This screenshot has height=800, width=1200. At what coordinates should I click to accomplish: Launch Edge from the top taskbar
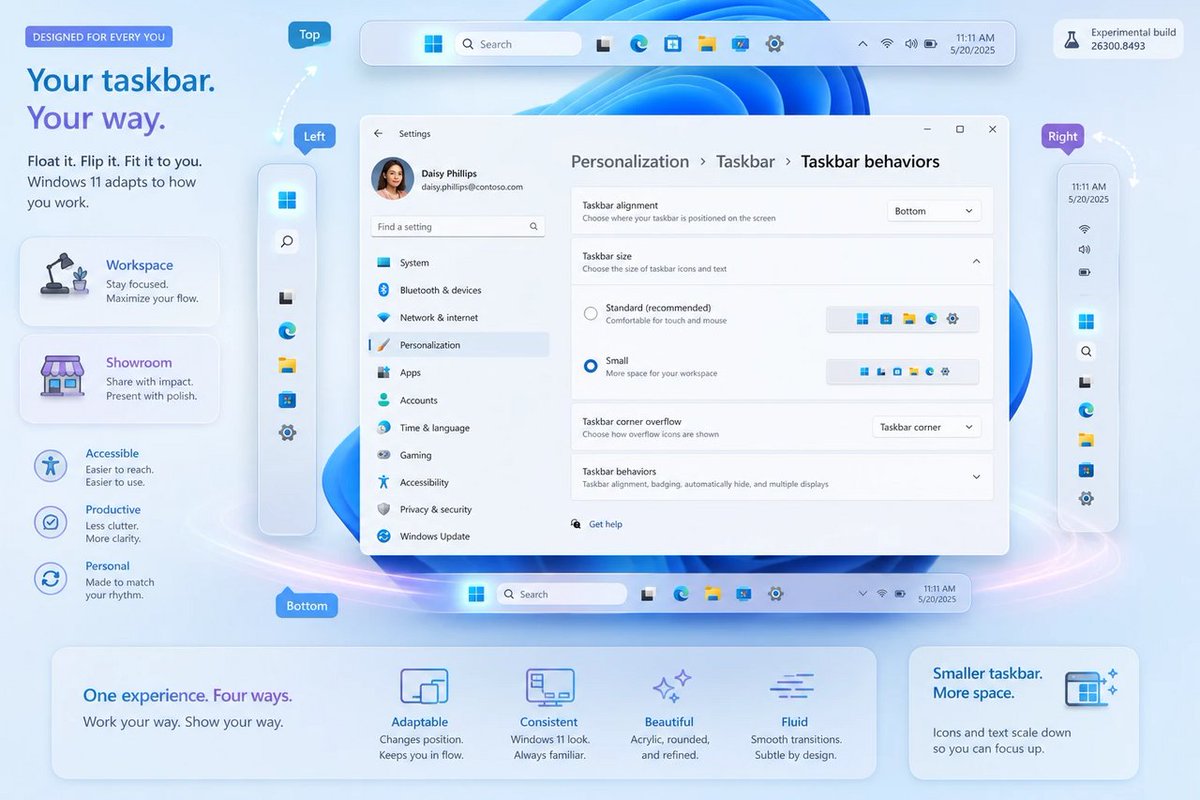638,44
